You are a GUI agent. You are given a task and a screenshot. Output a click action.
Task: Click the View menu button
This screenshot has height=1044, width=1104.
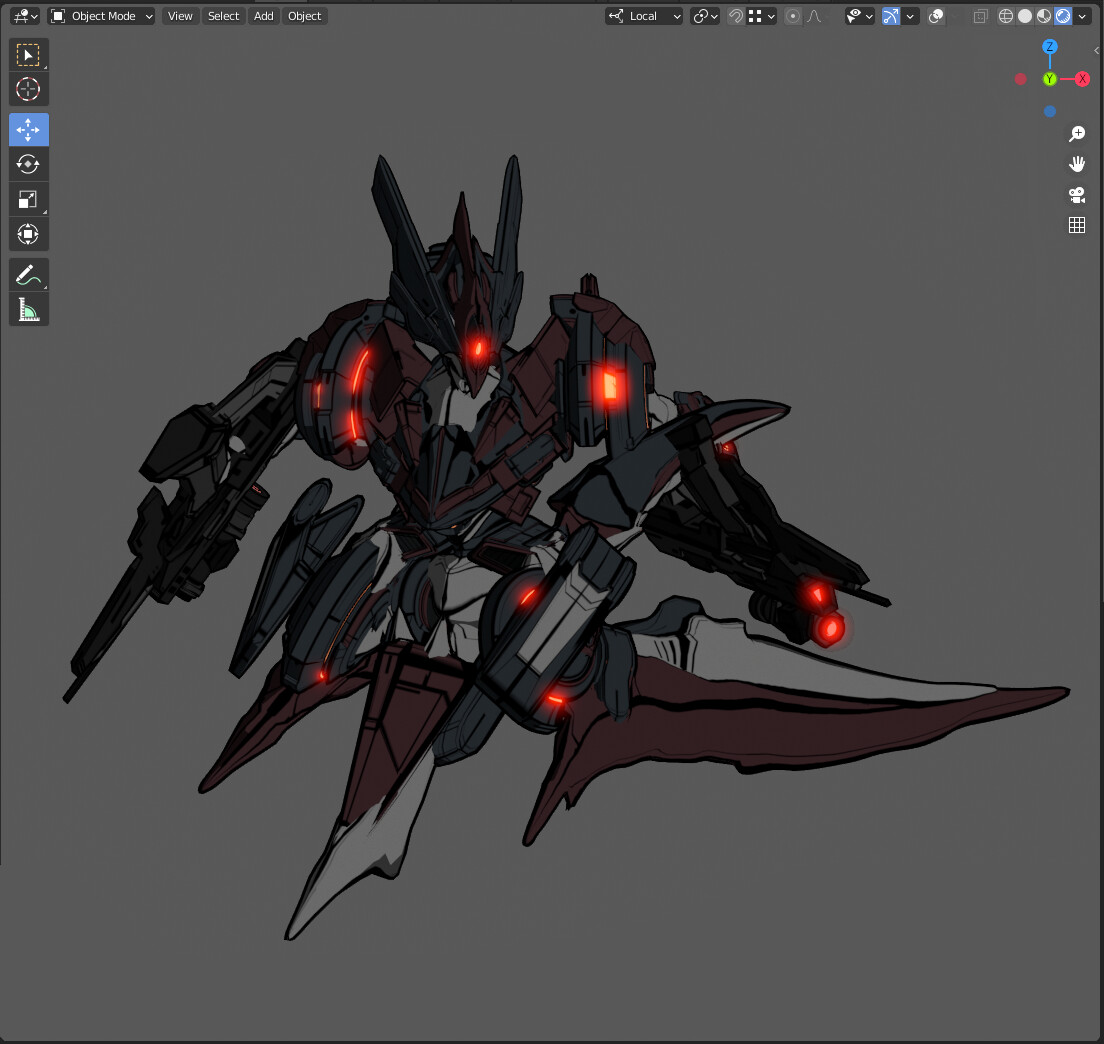pos(179,16)
